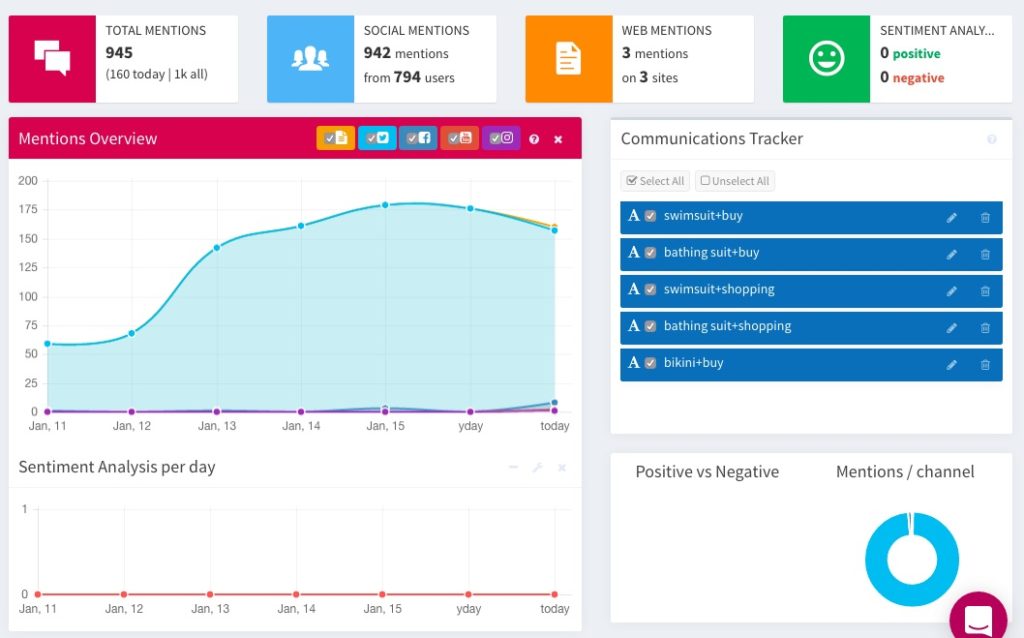Delete the bikini+buy tracker
This screenshot has height=638, width=1024.
(985, 364)
